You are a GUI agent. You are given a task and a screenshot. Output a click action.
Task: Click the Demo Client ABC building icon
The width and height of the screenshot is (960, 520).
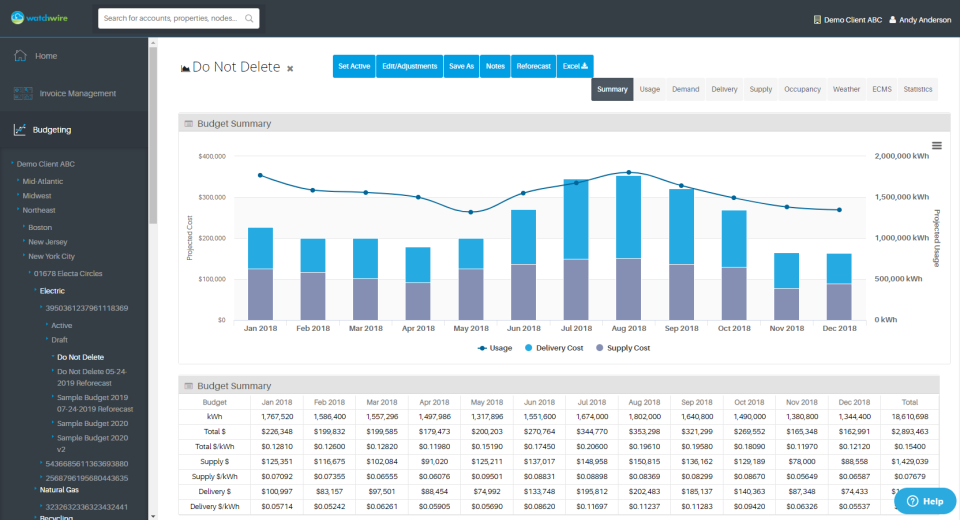(817, 20)
